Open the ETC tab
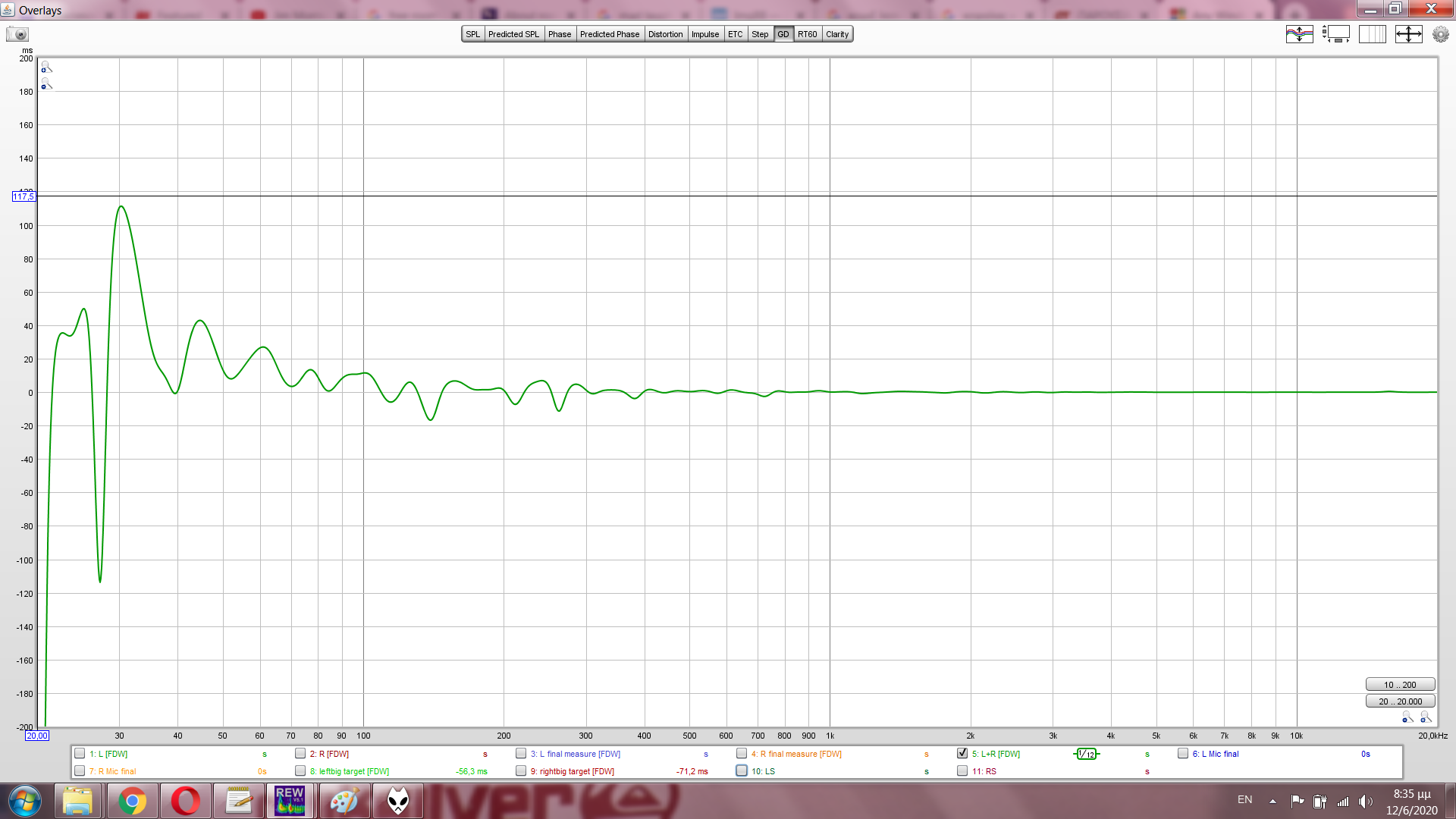 click(x=736, y=34)
